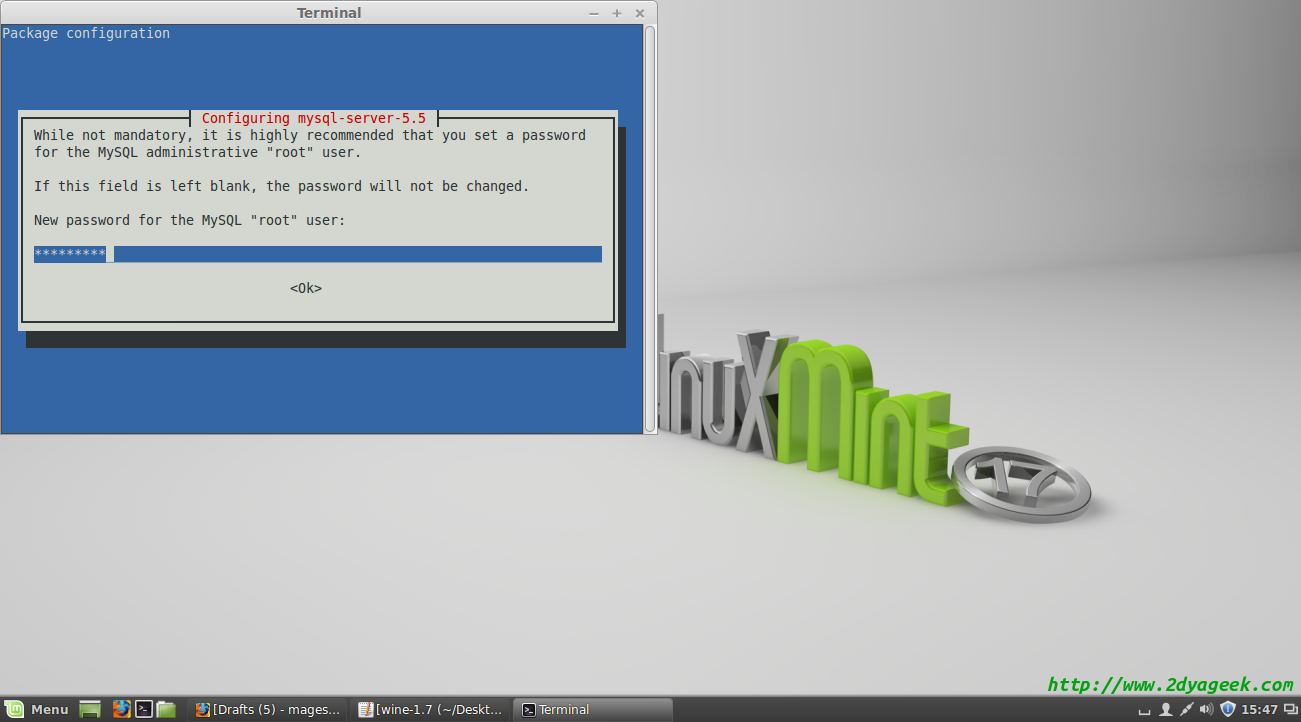Minimize the Terminal window
Image resolution: width=1301 pixels, height=722 pixels.
coord(595,13)
